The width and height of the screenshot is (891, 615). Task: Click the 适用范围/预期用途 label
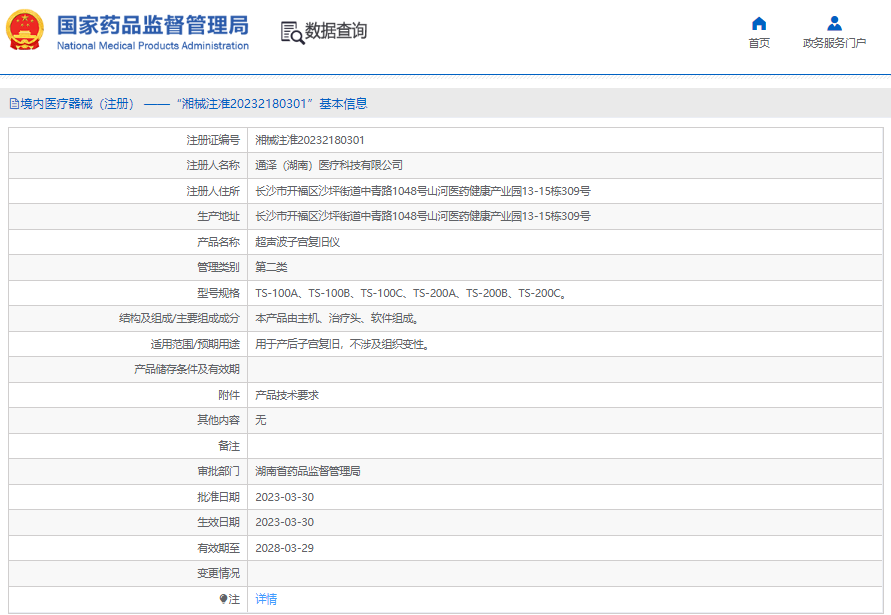pyautogui.click(x=195, y=344)
